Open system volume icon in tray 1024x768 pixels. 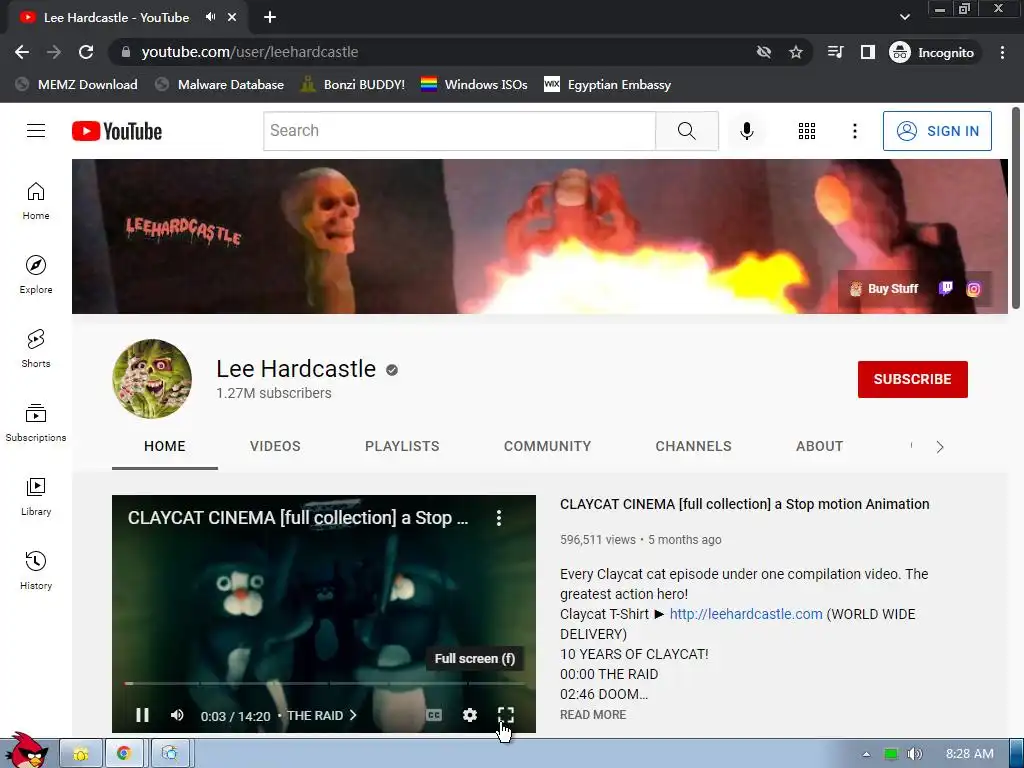(x=915, y=754)
